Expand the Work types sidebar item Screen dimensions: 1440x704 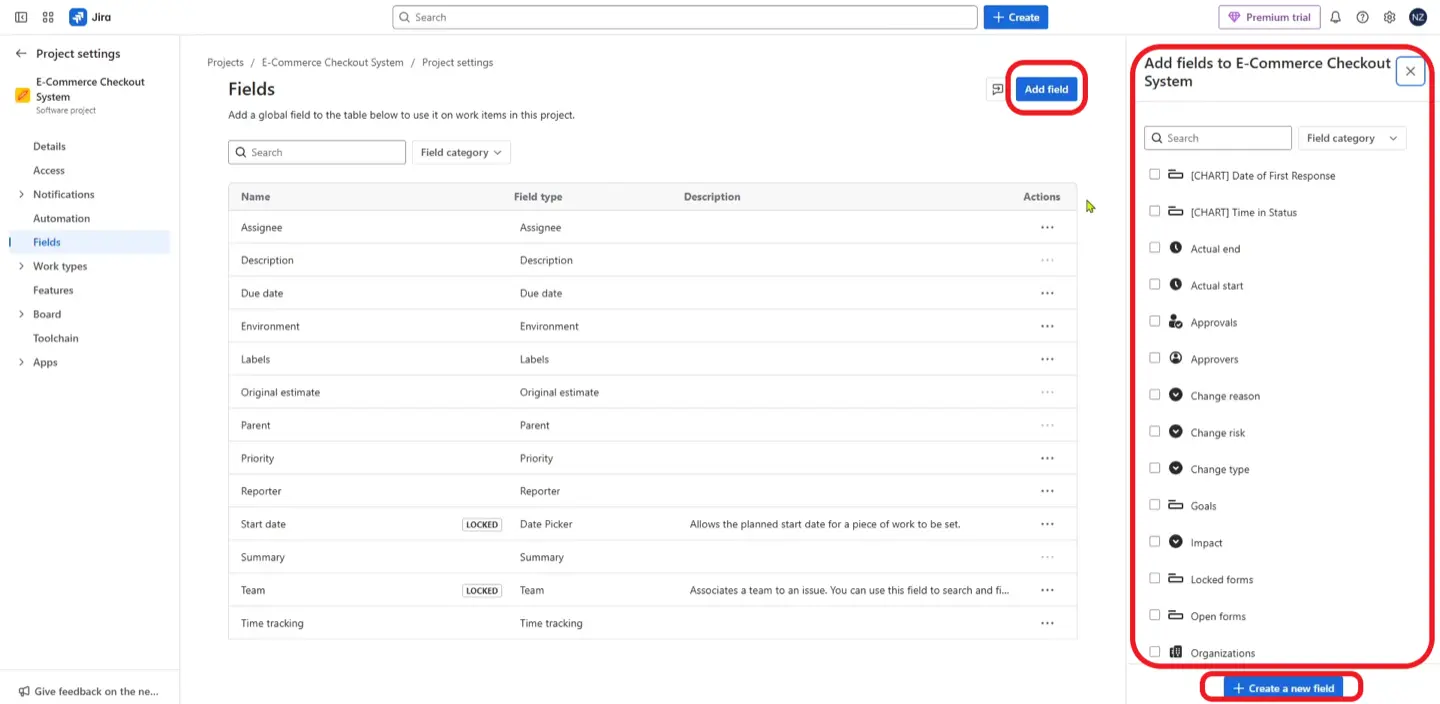point(21,266)
